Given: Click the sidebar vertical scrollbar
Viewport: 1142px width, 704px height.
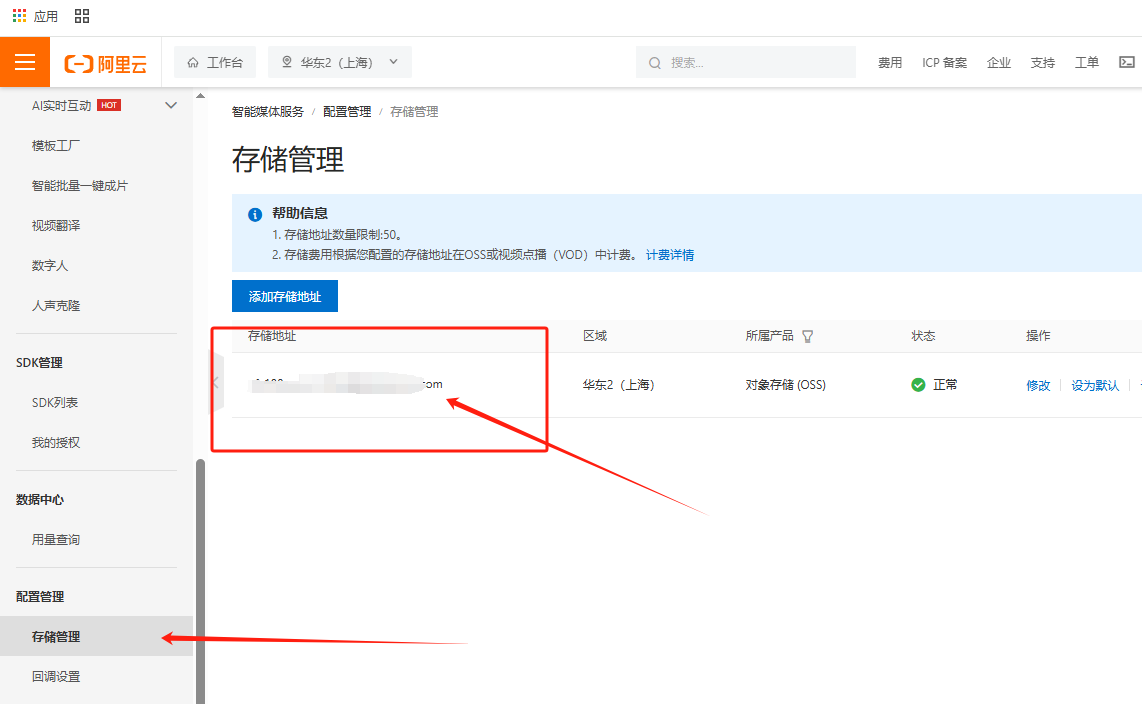Looking at the screenshot, I should click(x=200, y=581).
